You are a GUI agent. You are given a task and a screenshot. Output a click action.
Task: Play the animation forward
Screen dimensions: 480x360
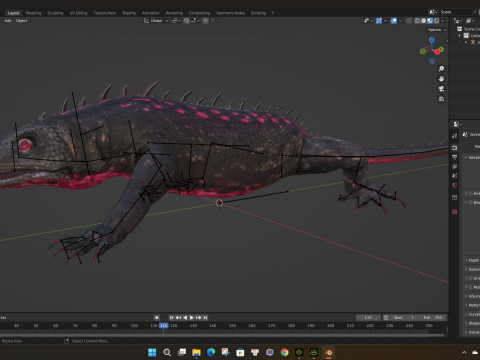(x=192, y=318)
